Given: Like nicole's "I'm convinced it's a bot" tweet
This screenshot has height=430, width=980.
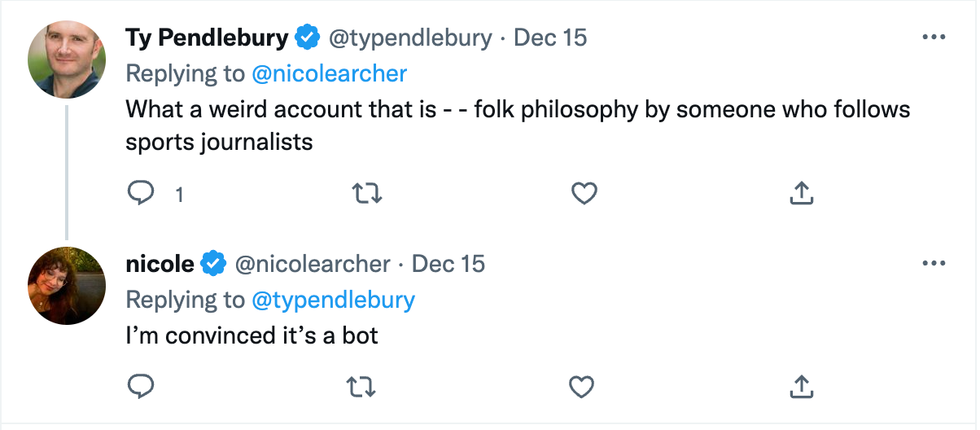Looking at the screenshot, I should (583, 385).
